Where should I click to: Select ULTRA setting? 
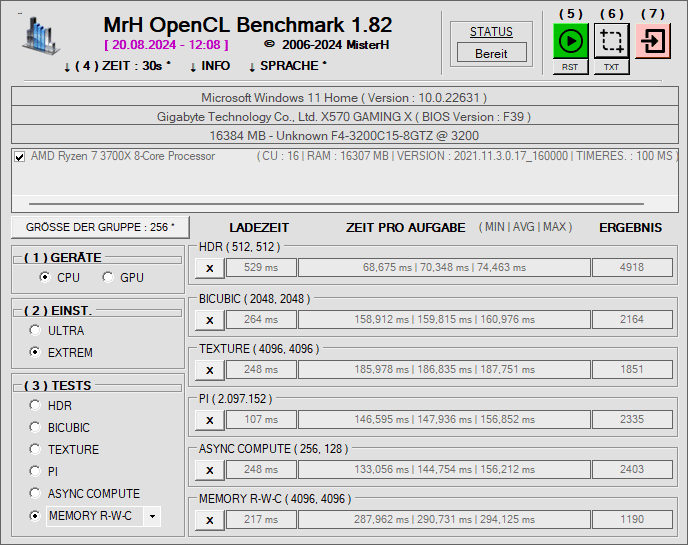click(35, 330)
